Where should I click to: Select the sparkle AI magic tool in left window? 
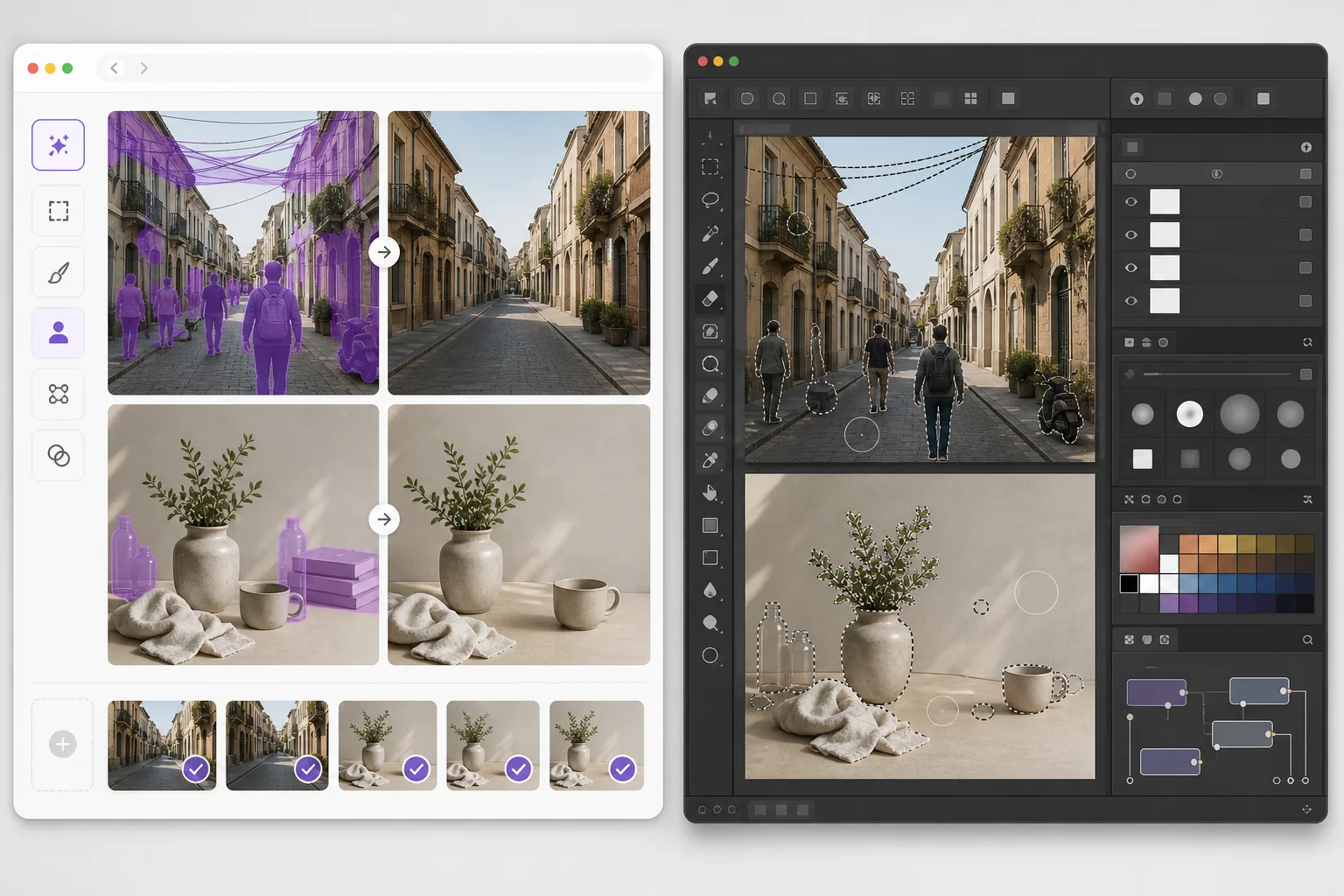pyautogui.click(x=59, y=145)
